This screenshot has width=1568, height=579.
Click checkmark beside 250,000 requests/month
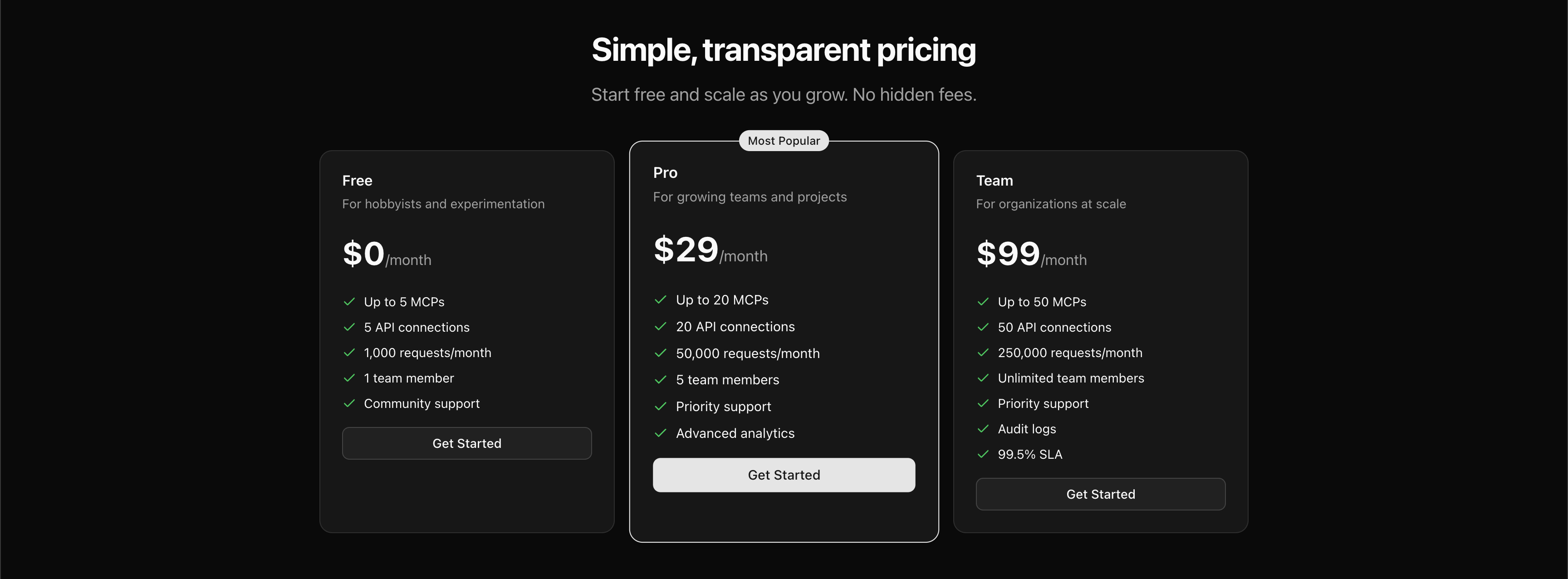coord(982,353)
